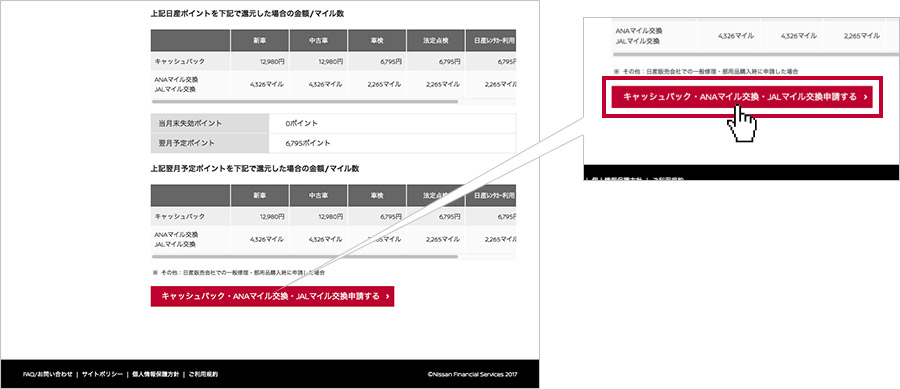This screenshot has height=389, width=900.
Task: Click the 当月末失効ポイント label
Action: [x=190, y=123]
